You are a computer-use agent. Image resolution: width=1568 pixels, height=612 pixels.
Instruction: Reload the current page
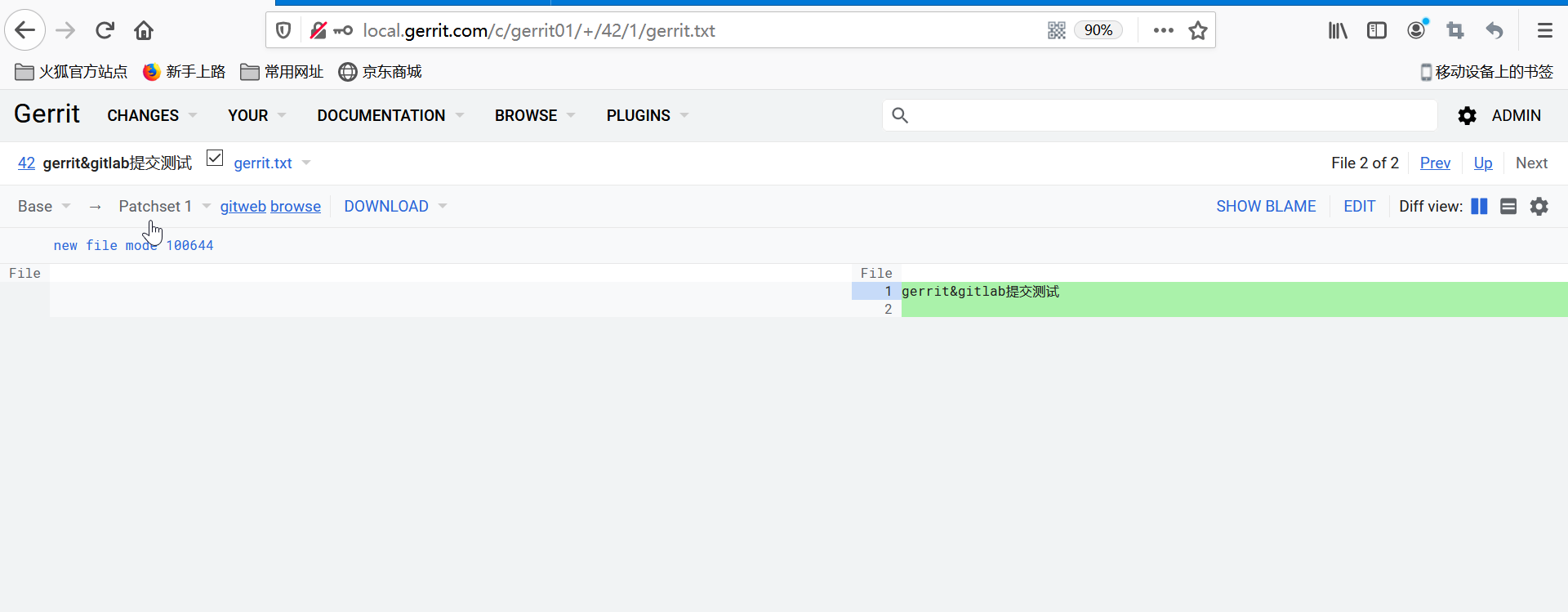pos(105,30)
